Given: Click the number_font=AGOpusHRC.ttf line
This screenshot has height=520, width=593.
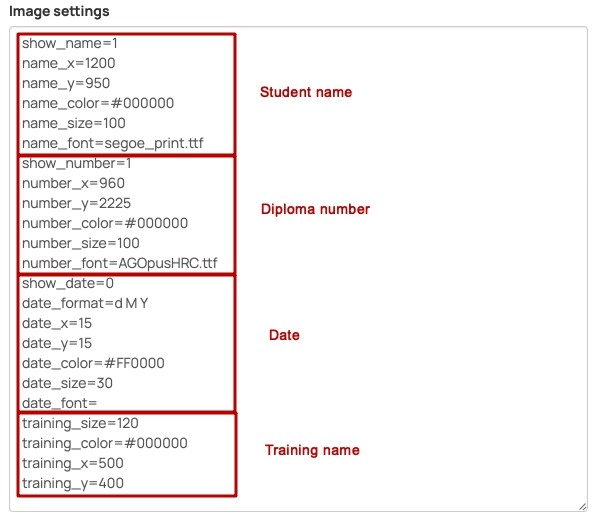Looking at the screenshot, I should 120,263.
